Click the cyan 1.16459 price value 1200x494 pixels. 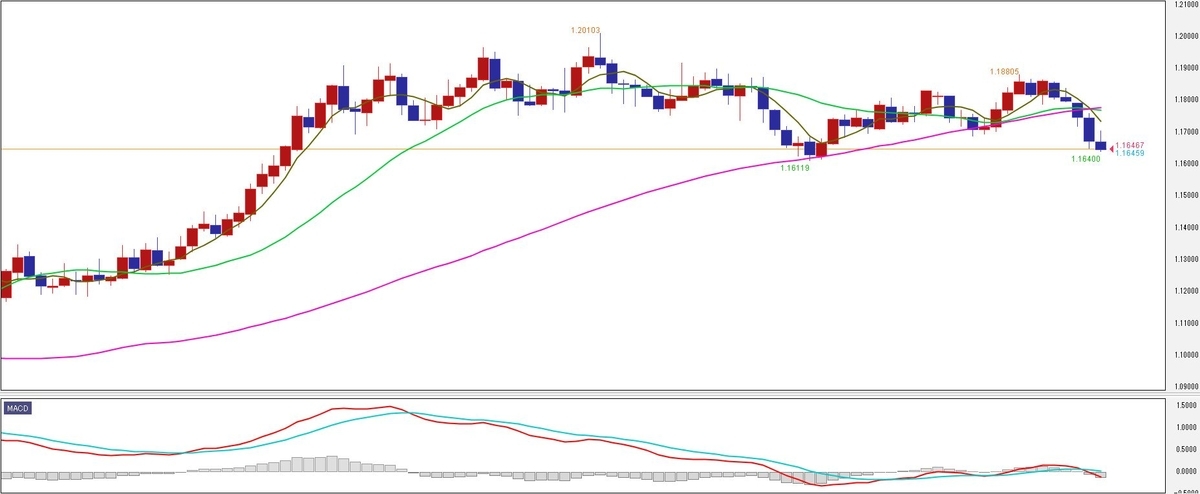pos(1130,153)
